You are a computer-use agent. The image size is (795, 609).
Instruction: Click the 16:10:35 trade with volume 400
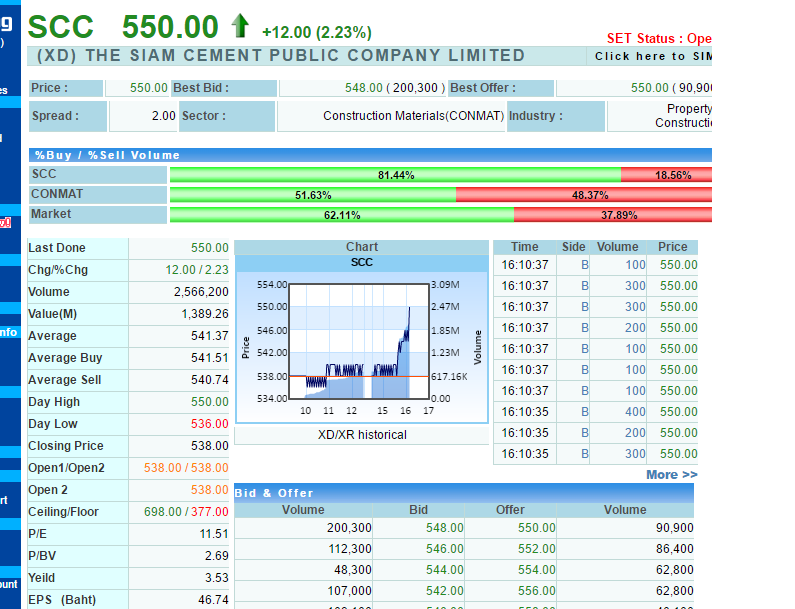595,412
